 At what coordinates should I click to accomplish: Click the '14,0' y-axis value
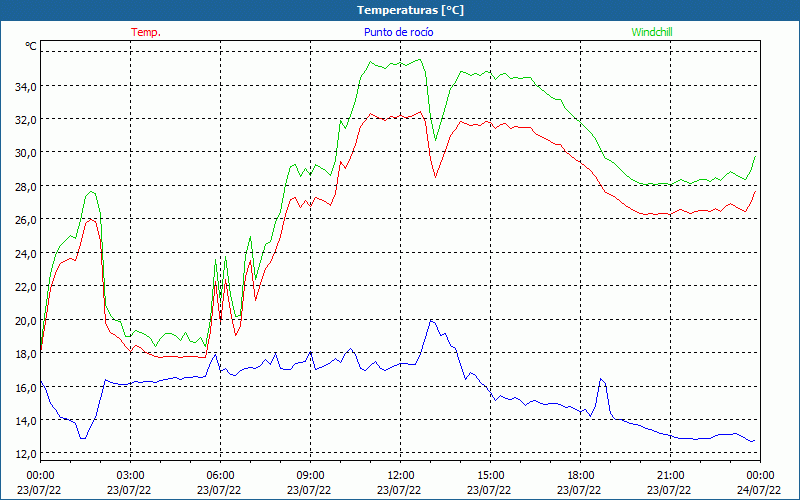pyautogui.click(x=26, y=421)
